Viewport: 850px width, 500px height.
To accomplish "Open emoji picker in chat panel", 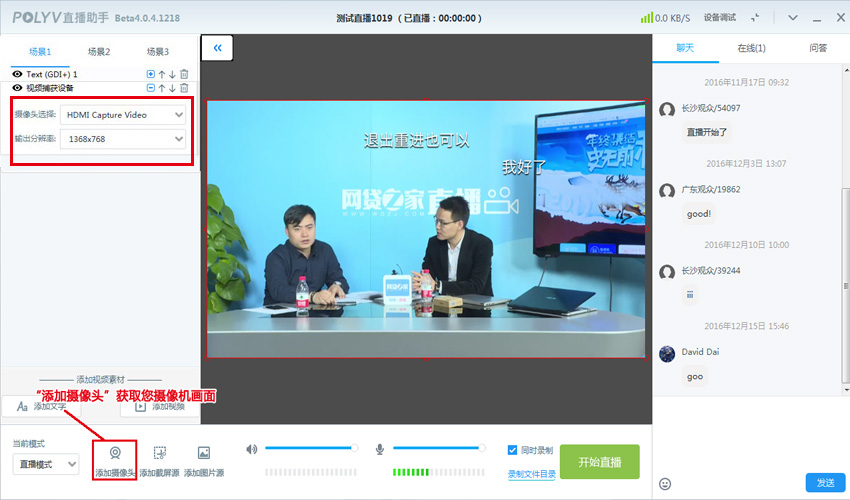I will pos(665,483).
